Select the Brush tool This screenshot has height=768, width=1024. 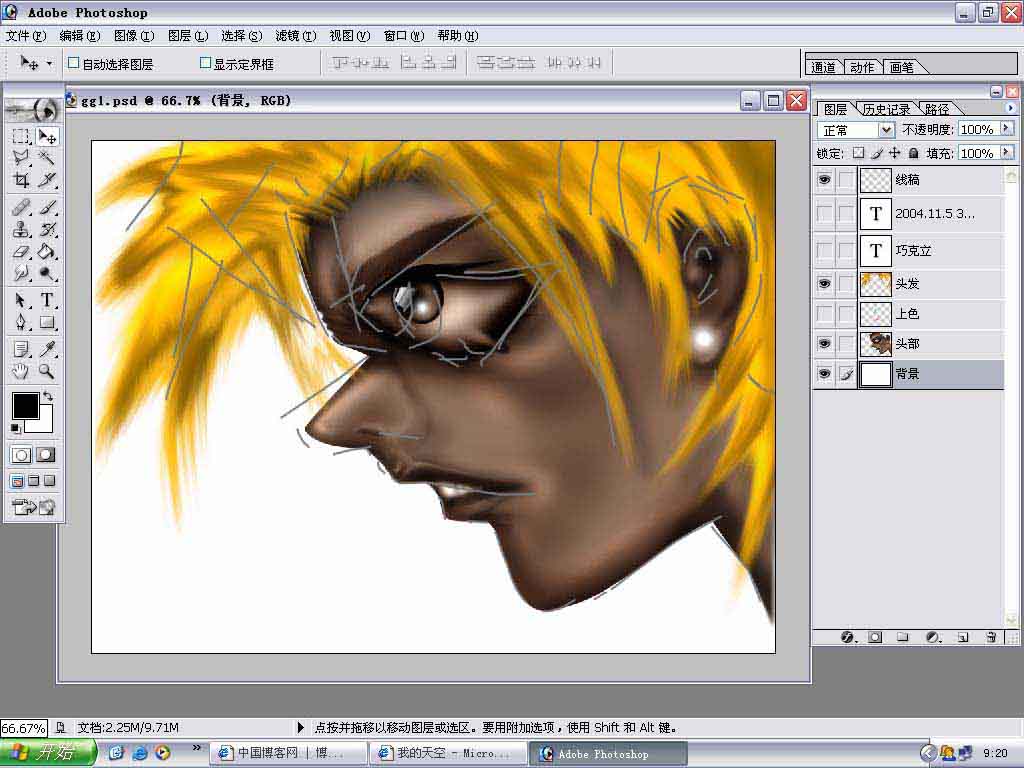coord(47,208)
